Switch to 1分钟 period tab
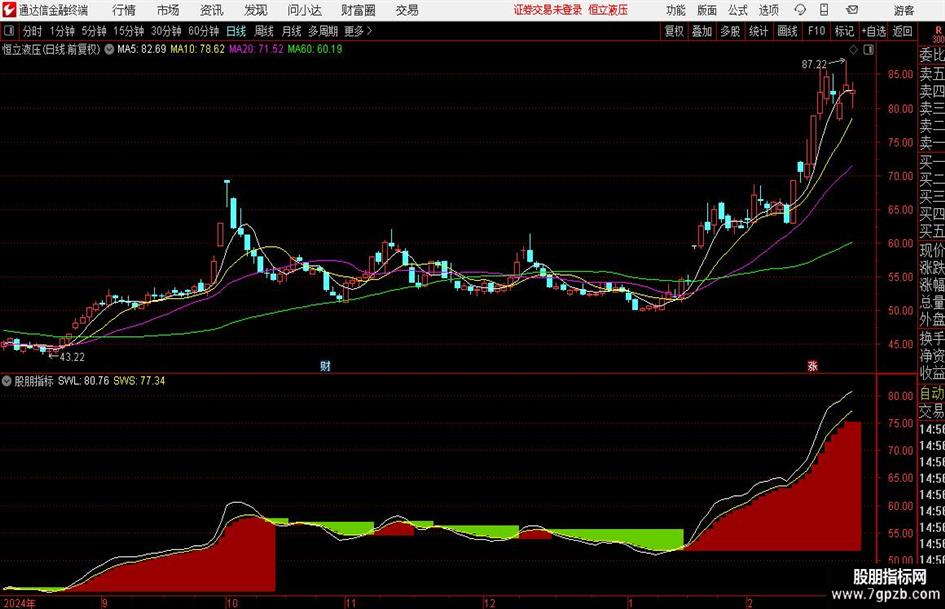 (x=62, y=31)
